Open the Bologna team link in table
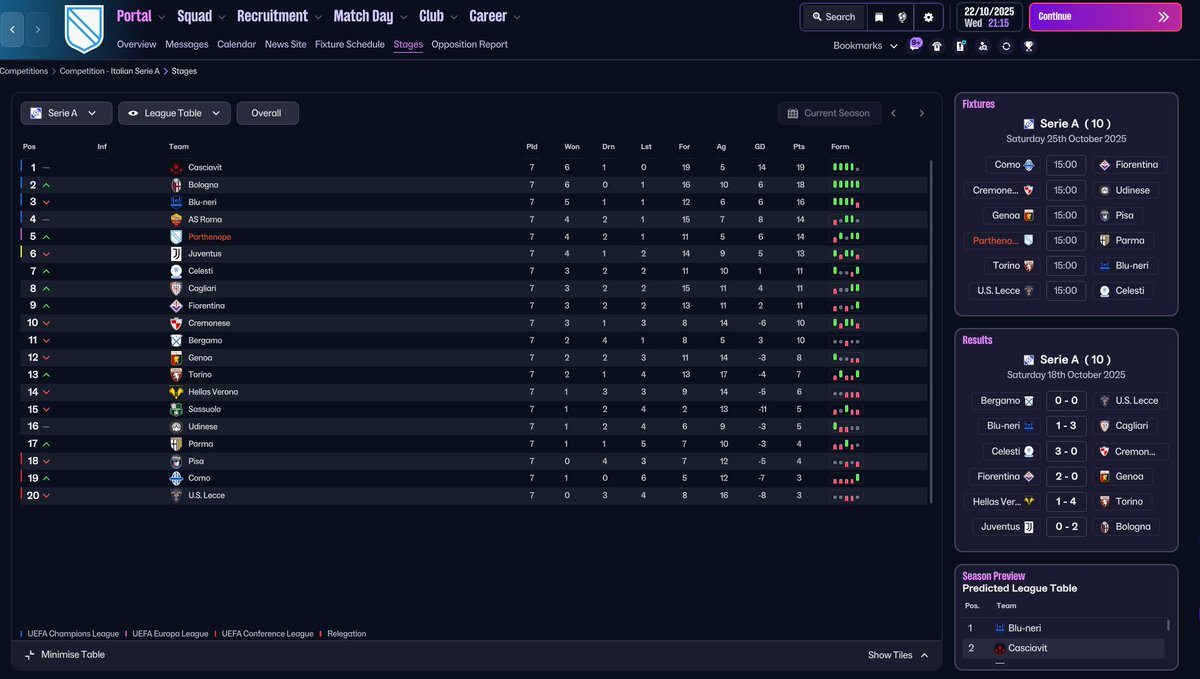Screen dimensions: 1200x679 pyautogui.click(x=203, y=185)
